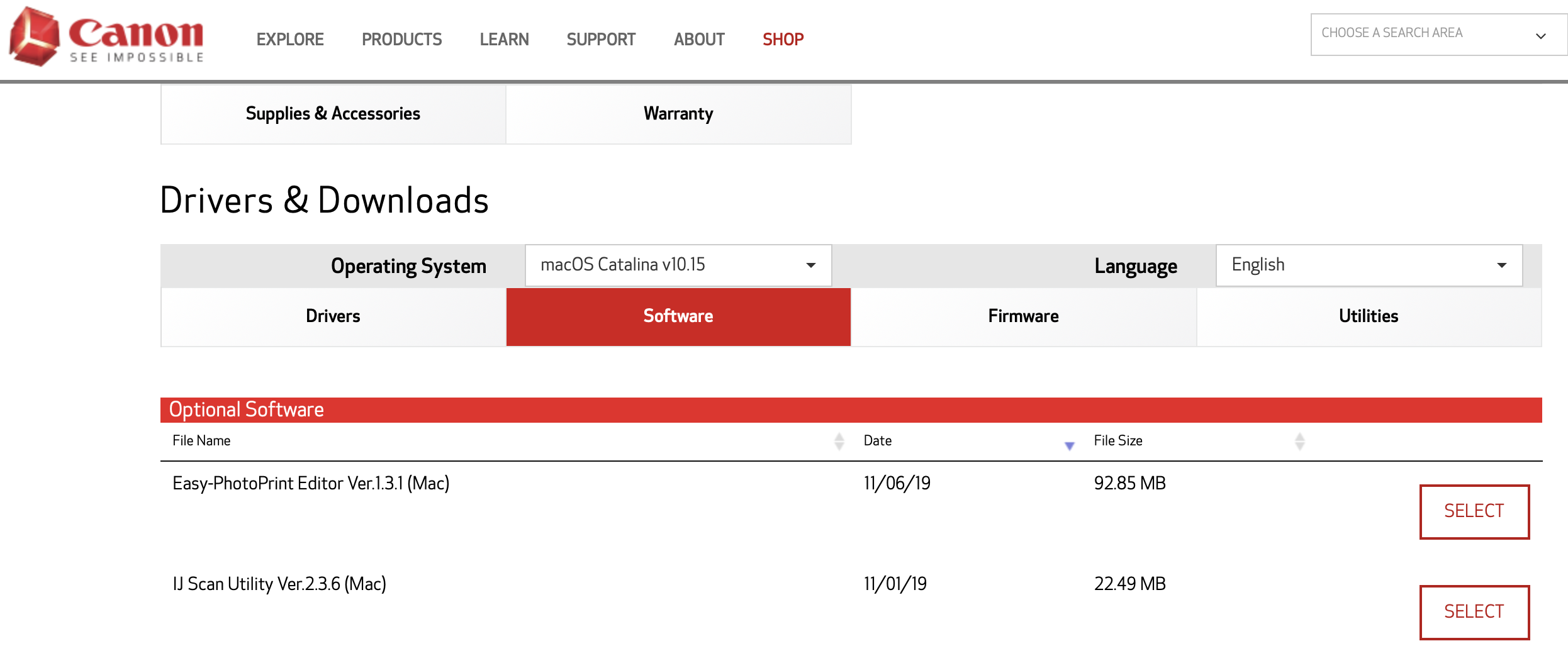The image size is (1568, 663).
Task: Open the Choose a Search Area dropdown
Action: (1437, 35)
